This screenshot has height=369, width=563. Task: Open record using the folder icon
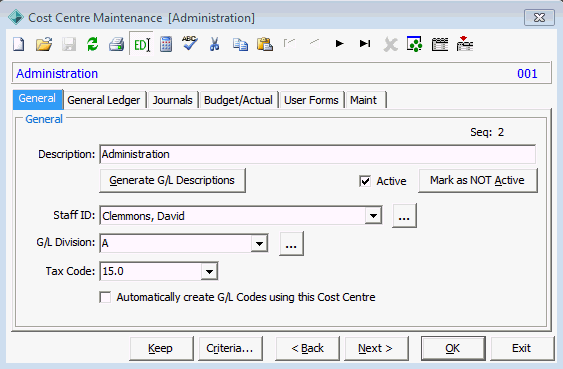point(44,45)
